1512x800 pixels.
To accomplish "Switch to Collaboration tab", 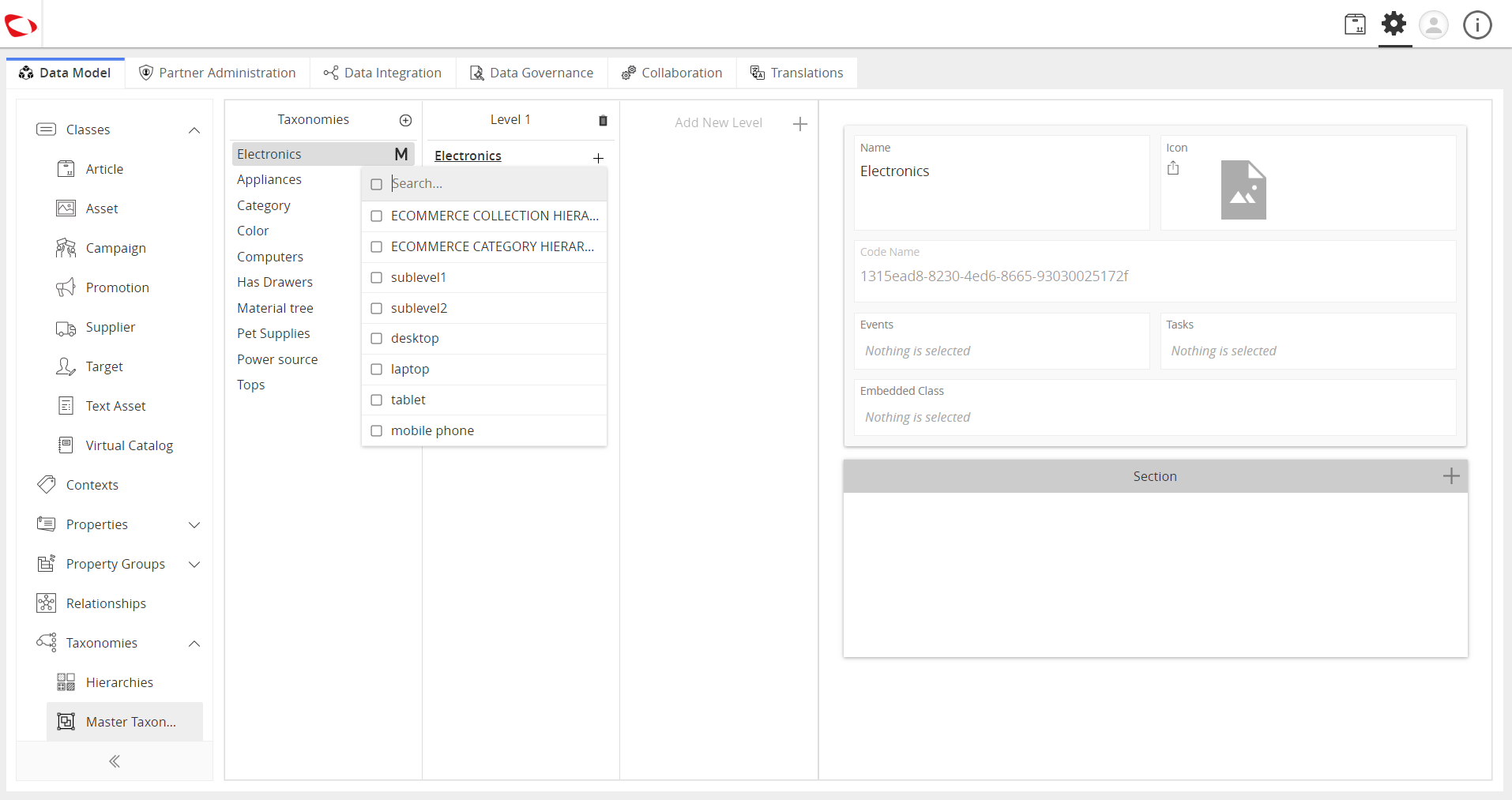I will [672, 73].
